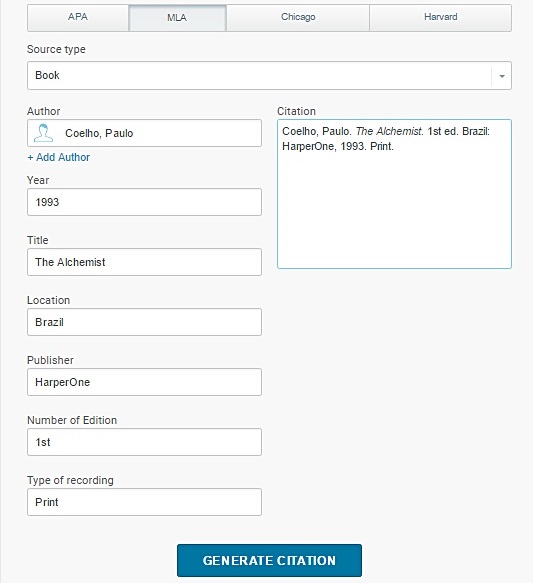Select the Title field with The Alchemist

[x=144, y=262]
